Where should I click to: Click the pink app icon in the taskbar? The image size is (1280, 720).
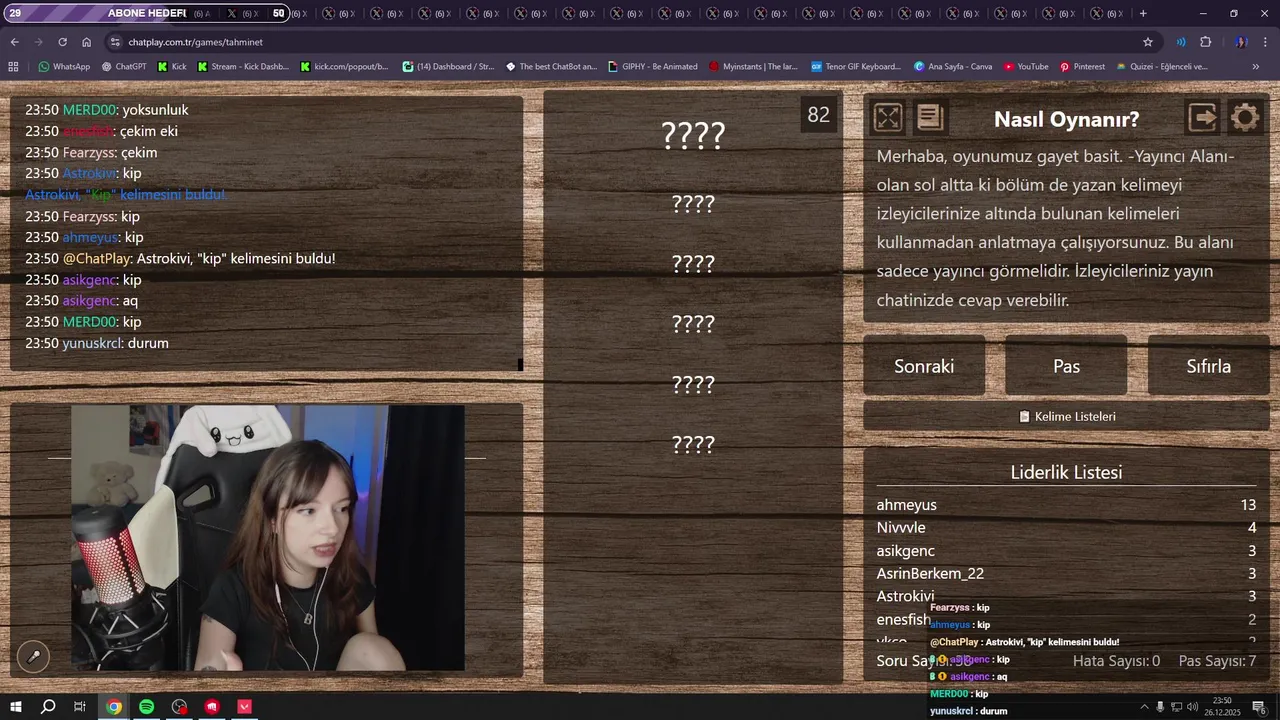coord(245,707)
